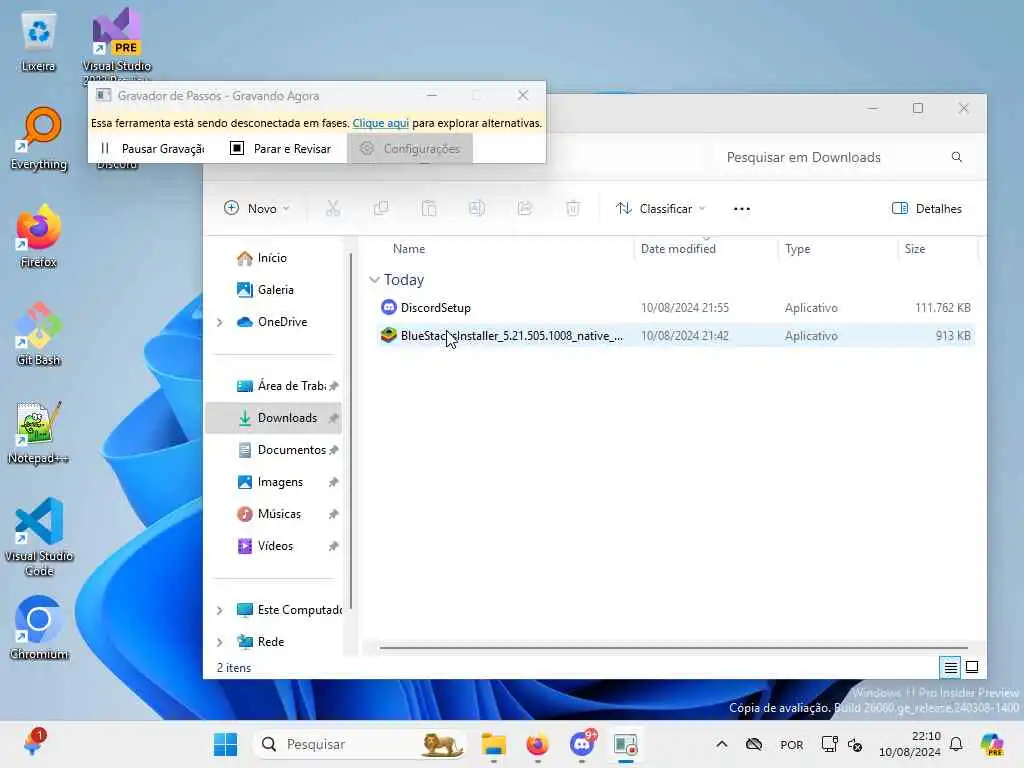Click the Copilot Preview tray icon
Image resolution: width=1024 pixels, height=768 pixels.
coord(992,744)
